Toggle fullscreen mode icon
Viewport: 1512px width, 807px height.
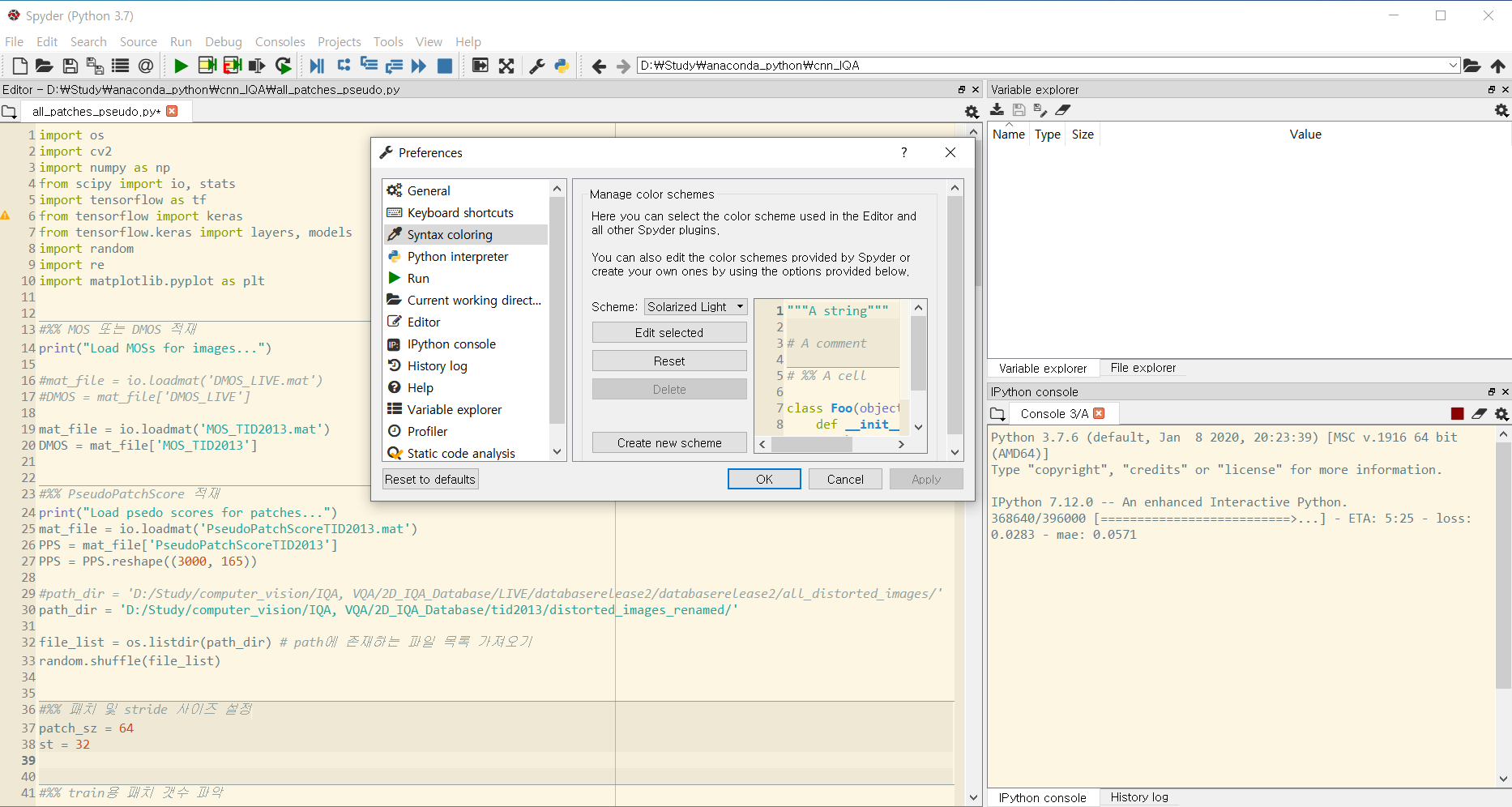[x=506, y=66]
